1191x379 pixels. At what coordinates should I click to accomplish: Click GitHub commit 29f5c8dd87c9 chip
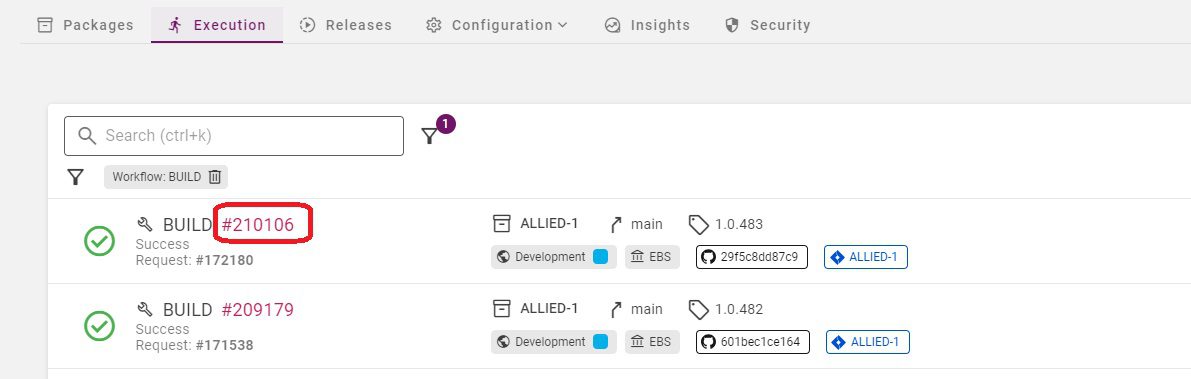(751, 257)
